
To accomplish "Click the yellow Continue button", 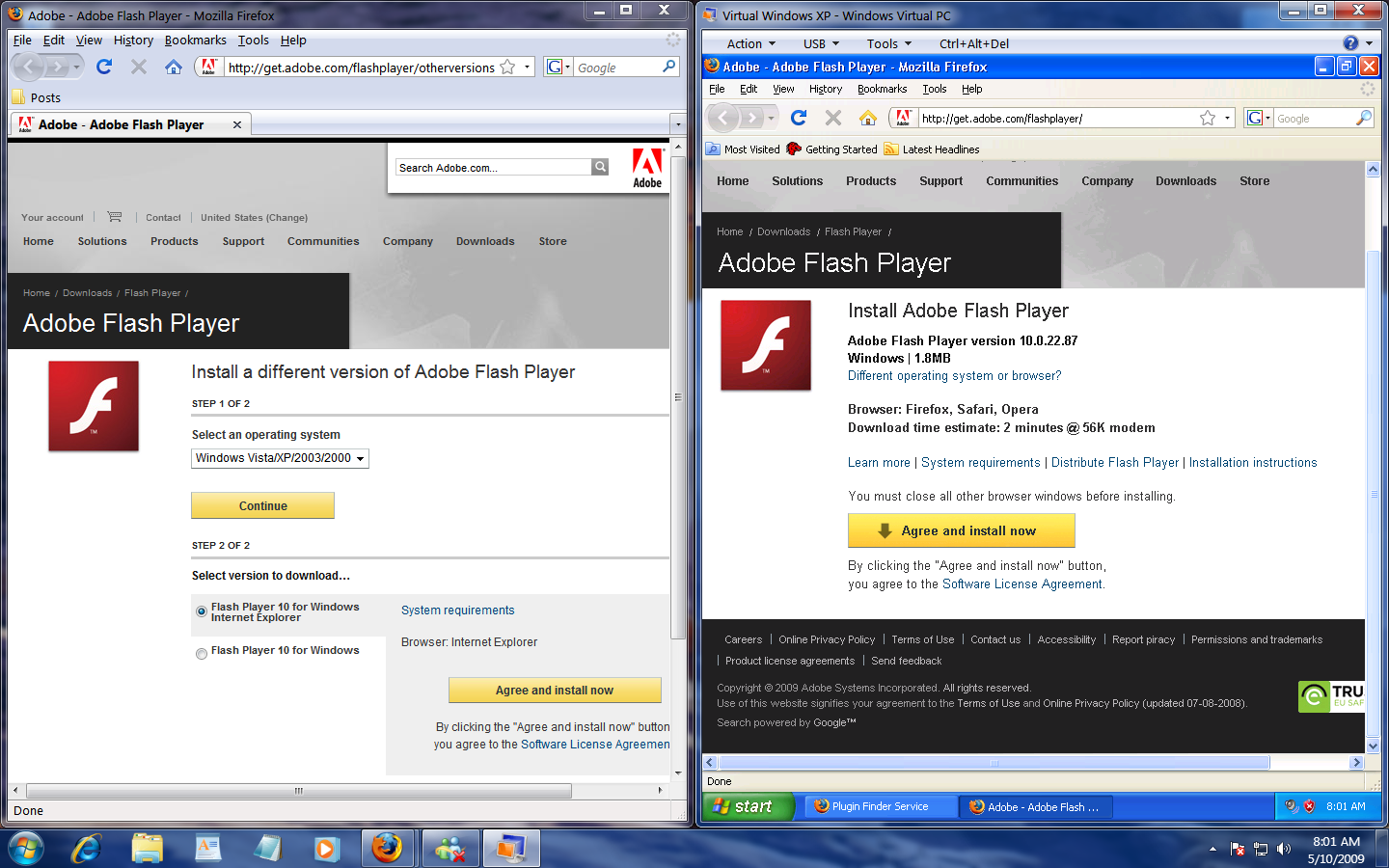I will [x=262, y=505].
